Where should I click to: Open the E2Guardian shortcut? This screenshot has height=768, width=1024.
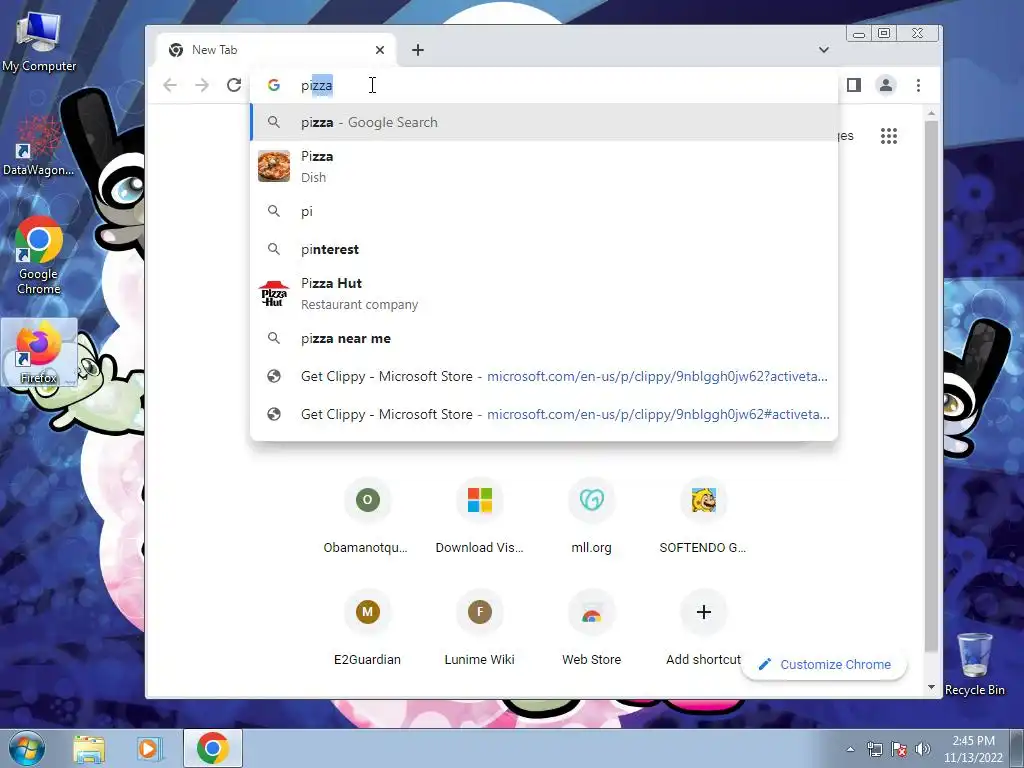tap(367, 628)
